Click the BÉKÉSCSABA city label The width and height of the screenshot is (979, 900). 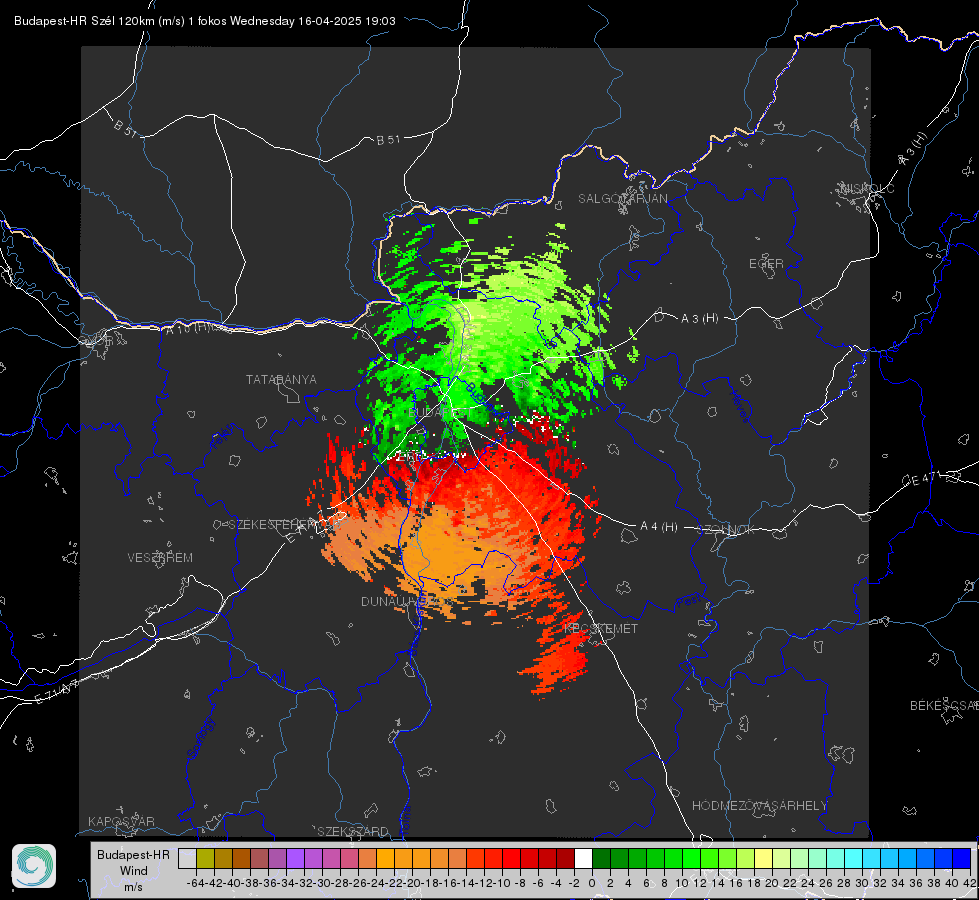[944, 705]
